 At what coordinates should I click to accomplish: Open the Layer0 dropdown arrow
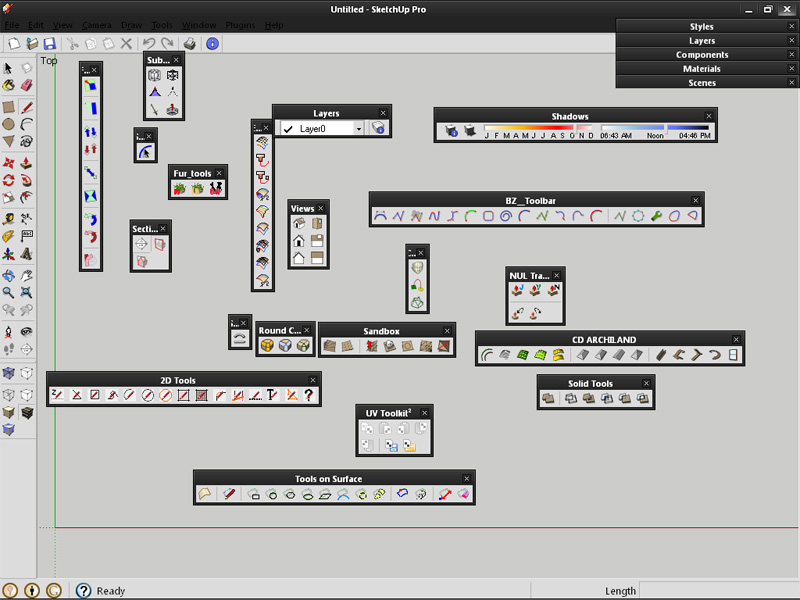[x=359, y=129]
